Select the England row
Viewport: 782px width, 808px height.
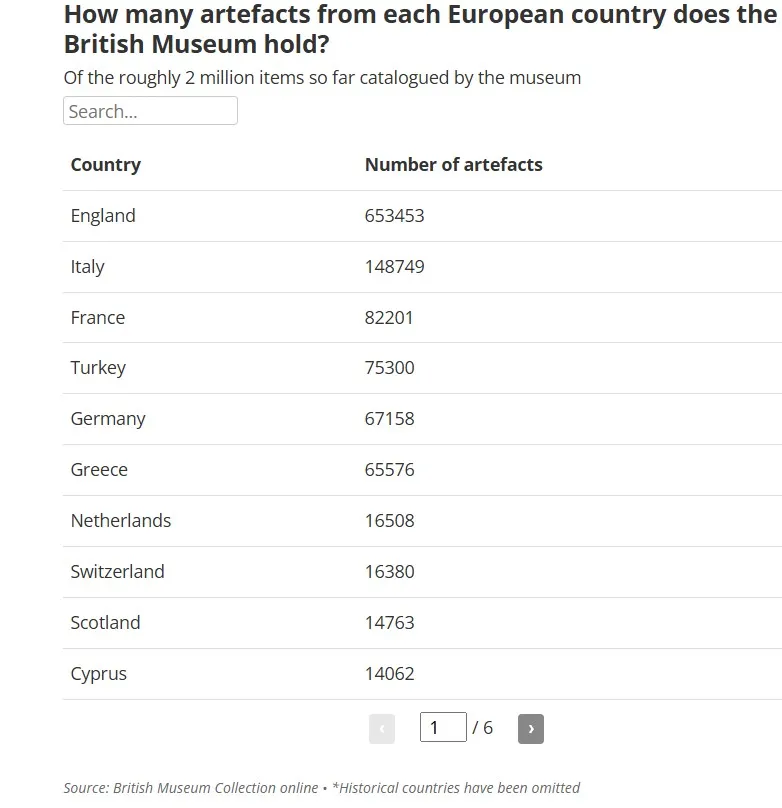point(422,216)
